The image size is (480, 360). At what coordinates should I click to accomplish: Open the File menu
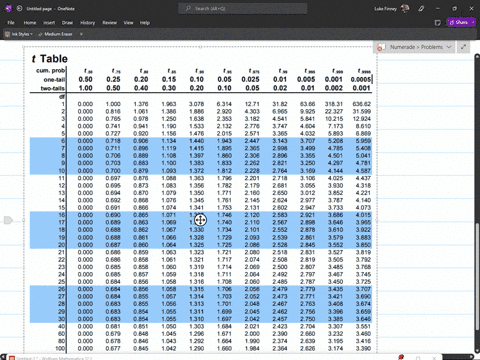11,23
